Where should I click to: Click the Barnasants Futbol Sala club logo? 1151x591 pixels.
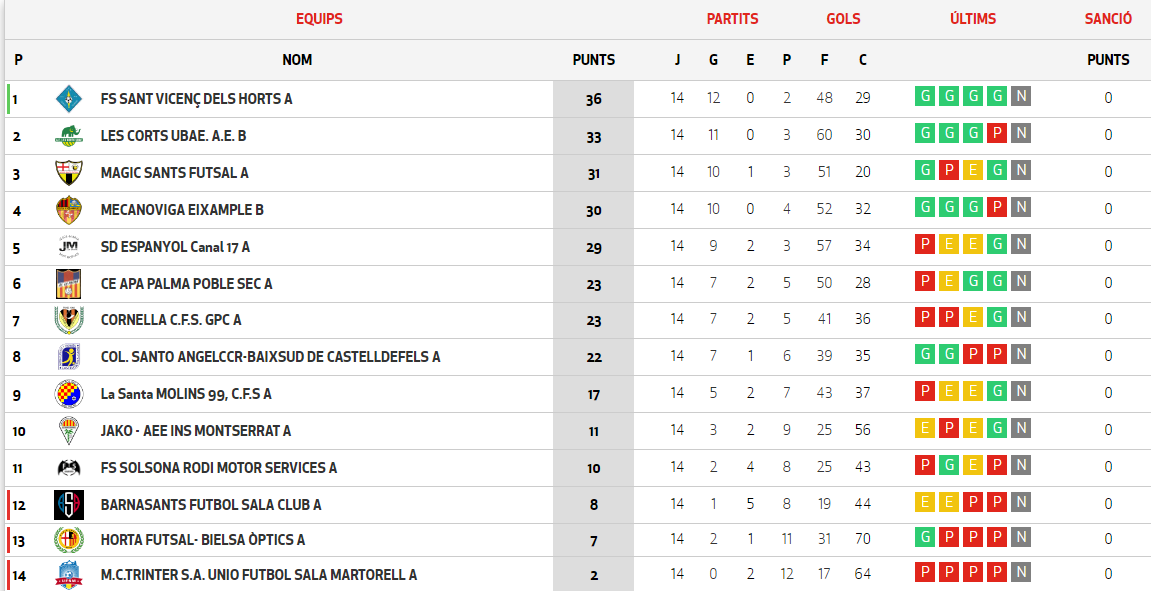click(66, 505)
